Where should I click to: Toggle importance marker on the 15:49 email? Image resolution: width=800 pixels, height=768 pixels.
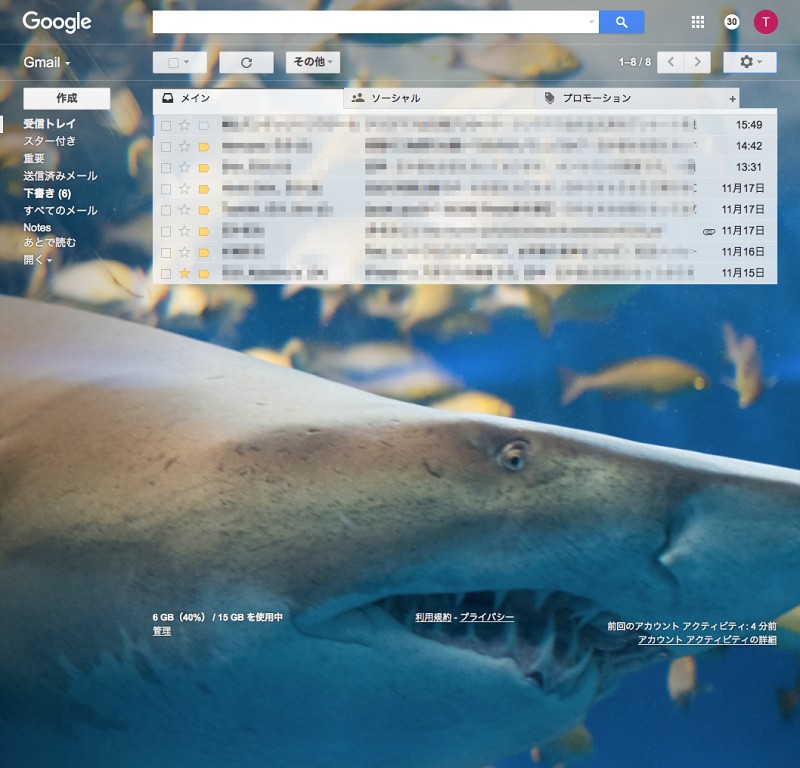(x=204, y=126)
